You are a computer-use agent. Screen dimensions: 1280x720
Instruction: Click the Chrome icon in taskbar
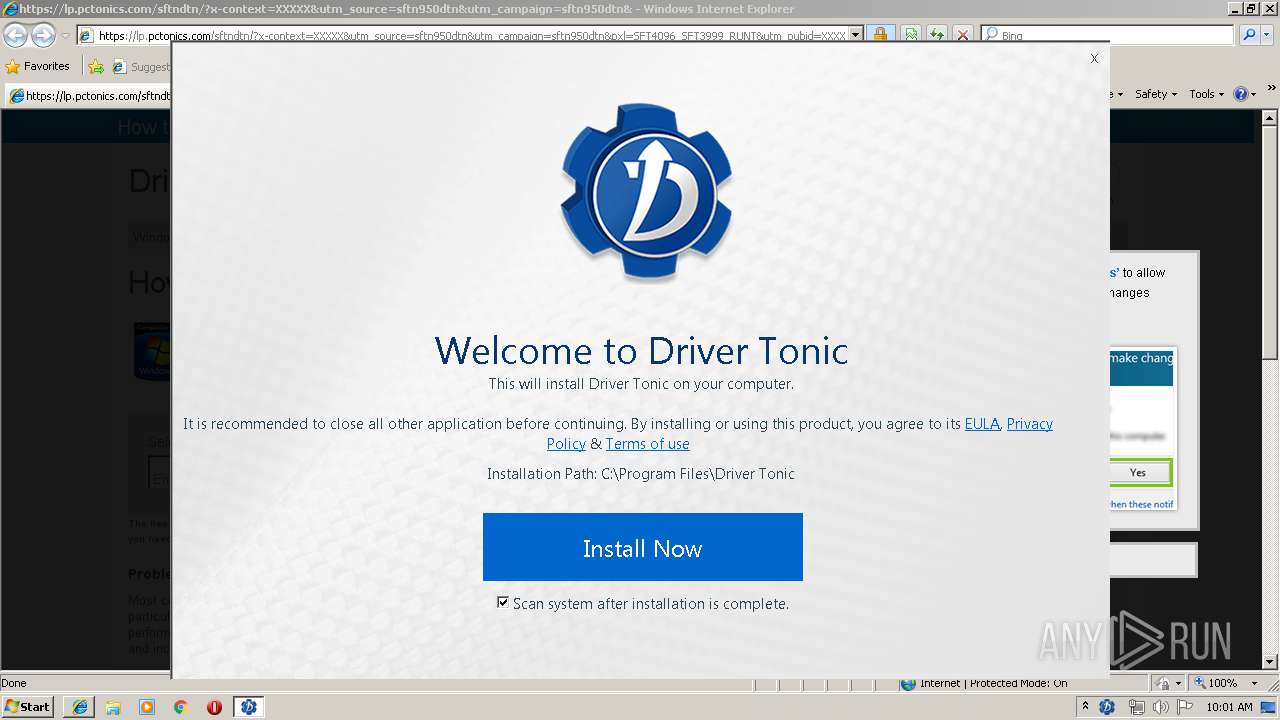pyautogui.click(x=181, y=707)
